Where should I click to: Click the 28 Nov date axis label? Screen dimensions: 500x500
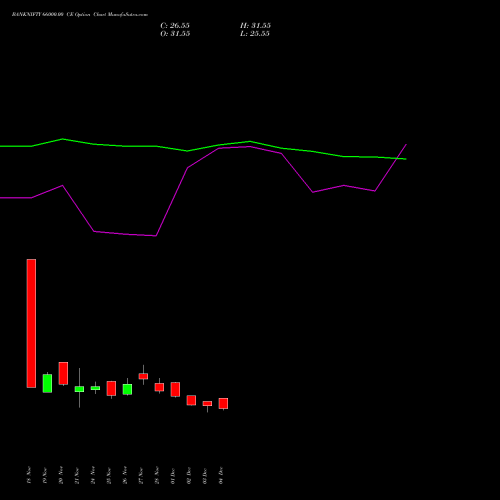(157, 475)
